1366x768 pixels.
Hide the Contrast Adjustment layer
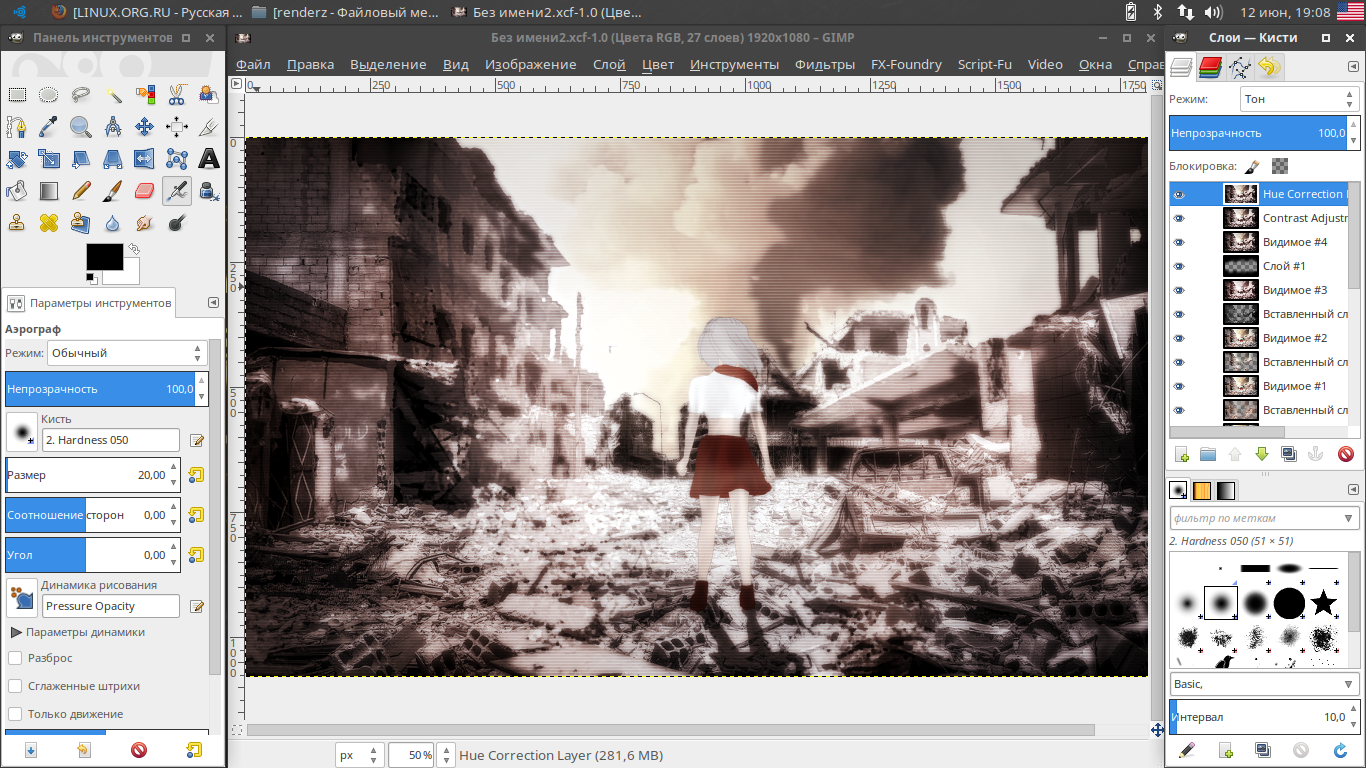(x=1179, y=218)
